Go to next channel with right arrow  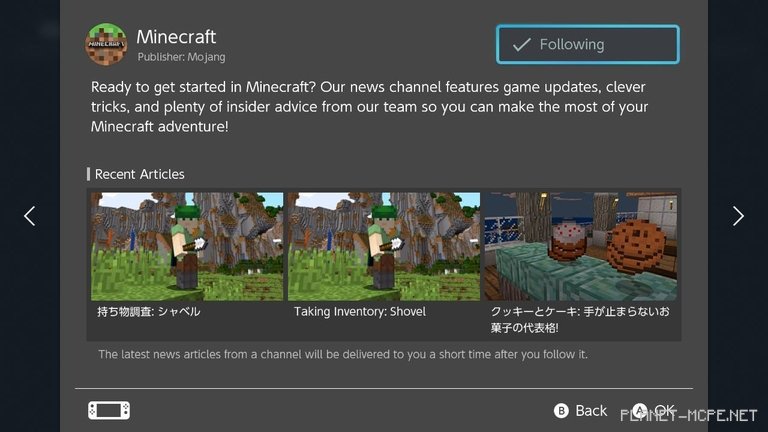(738, 215)
